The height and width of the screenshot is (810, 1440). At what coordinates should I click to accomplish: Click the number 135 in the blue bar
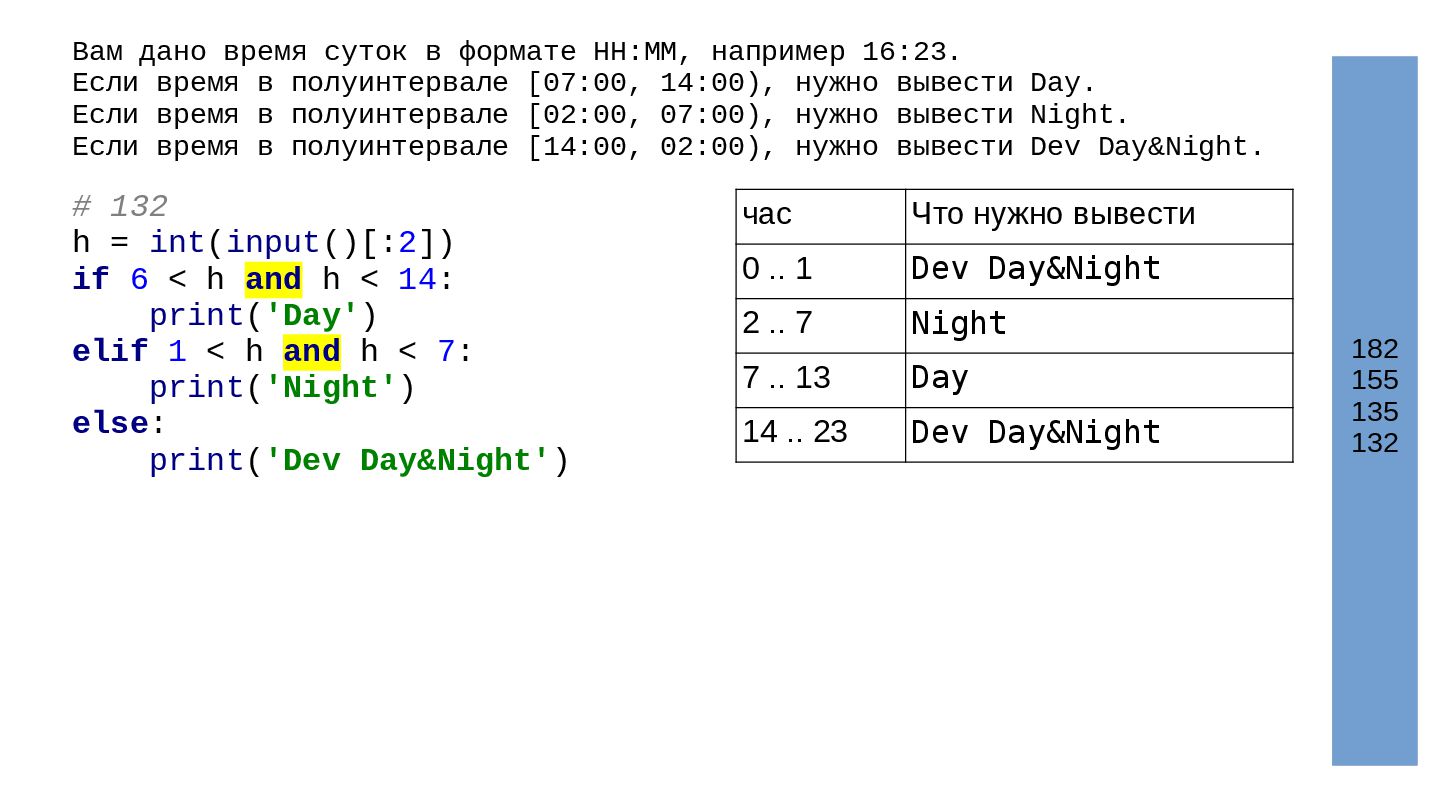[x=1375, y=412]
